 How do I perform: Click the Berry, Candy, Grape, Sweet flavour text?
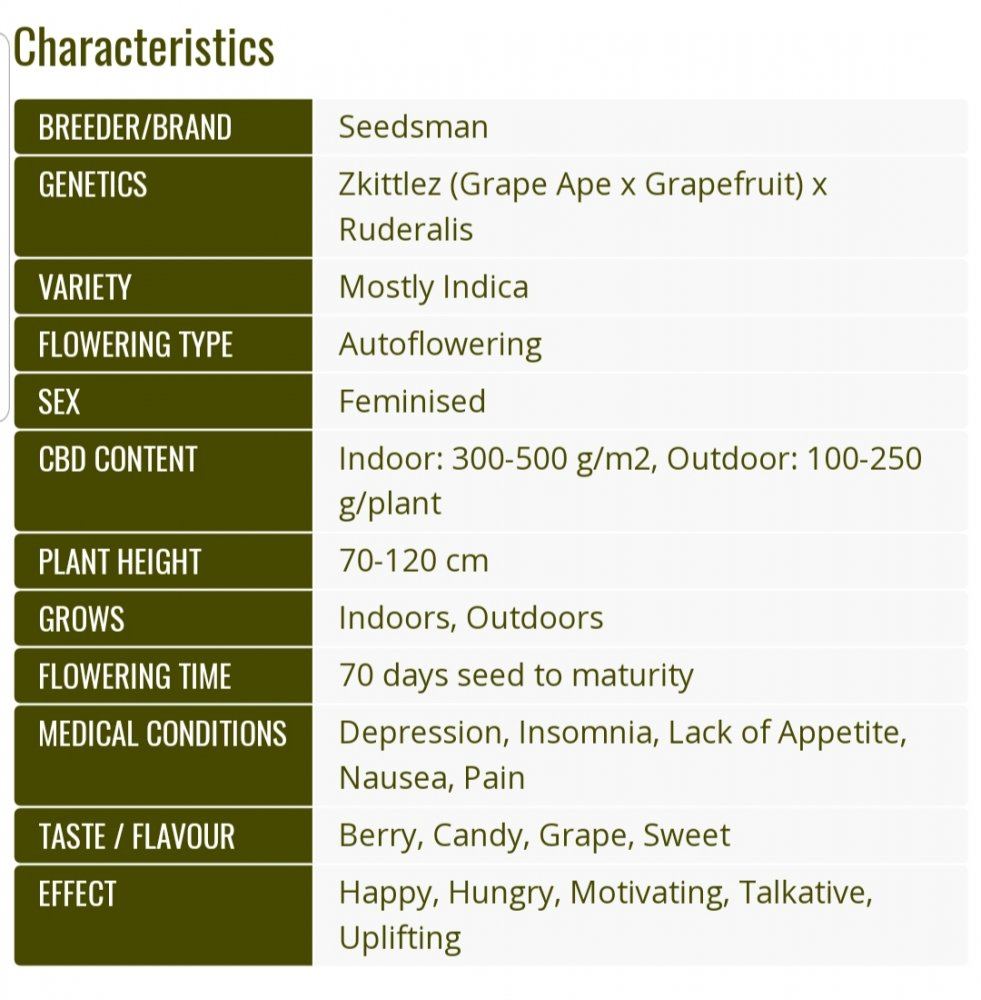click(x=534, y=836)
